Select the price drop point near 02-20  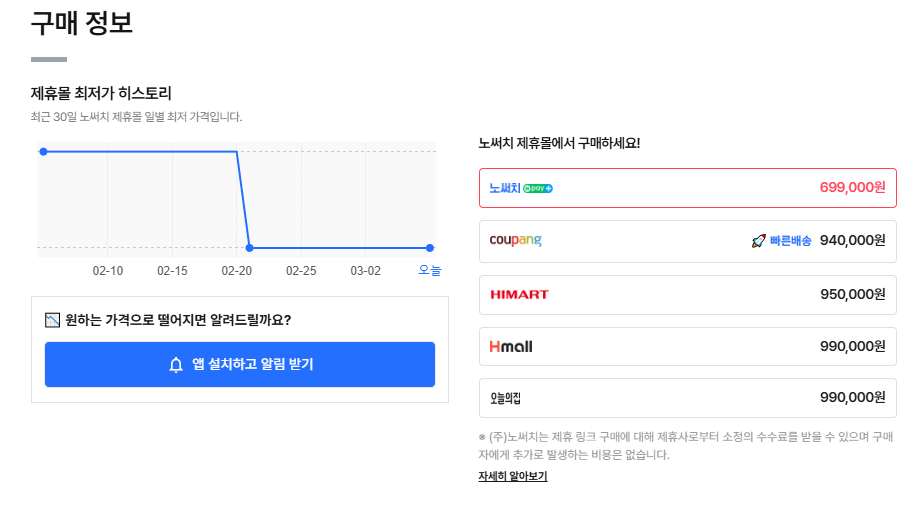pyautogui.click(x=249, y=248)
